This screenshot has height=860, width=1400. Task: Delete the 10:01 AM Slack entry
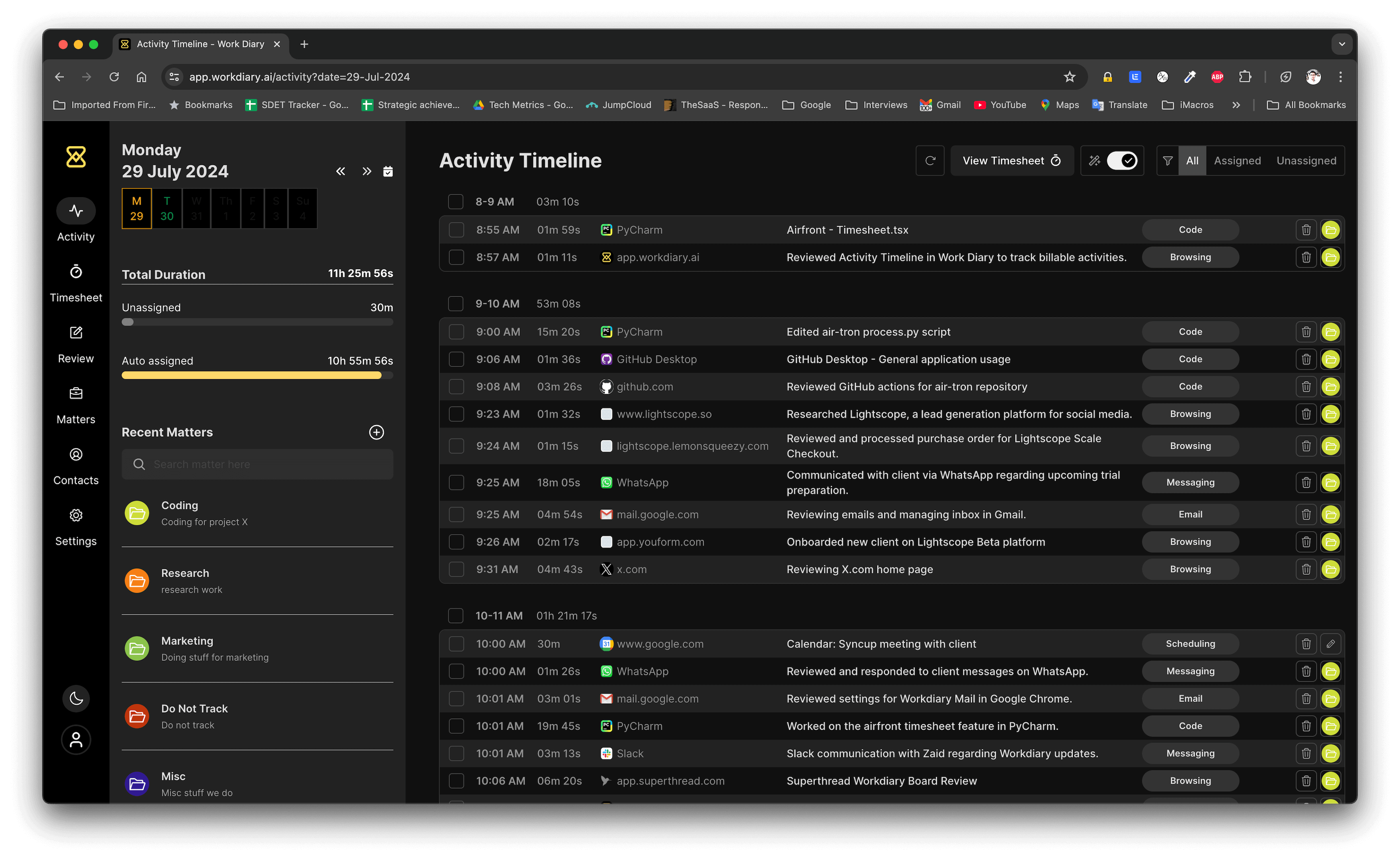[x=1306, y=754]
